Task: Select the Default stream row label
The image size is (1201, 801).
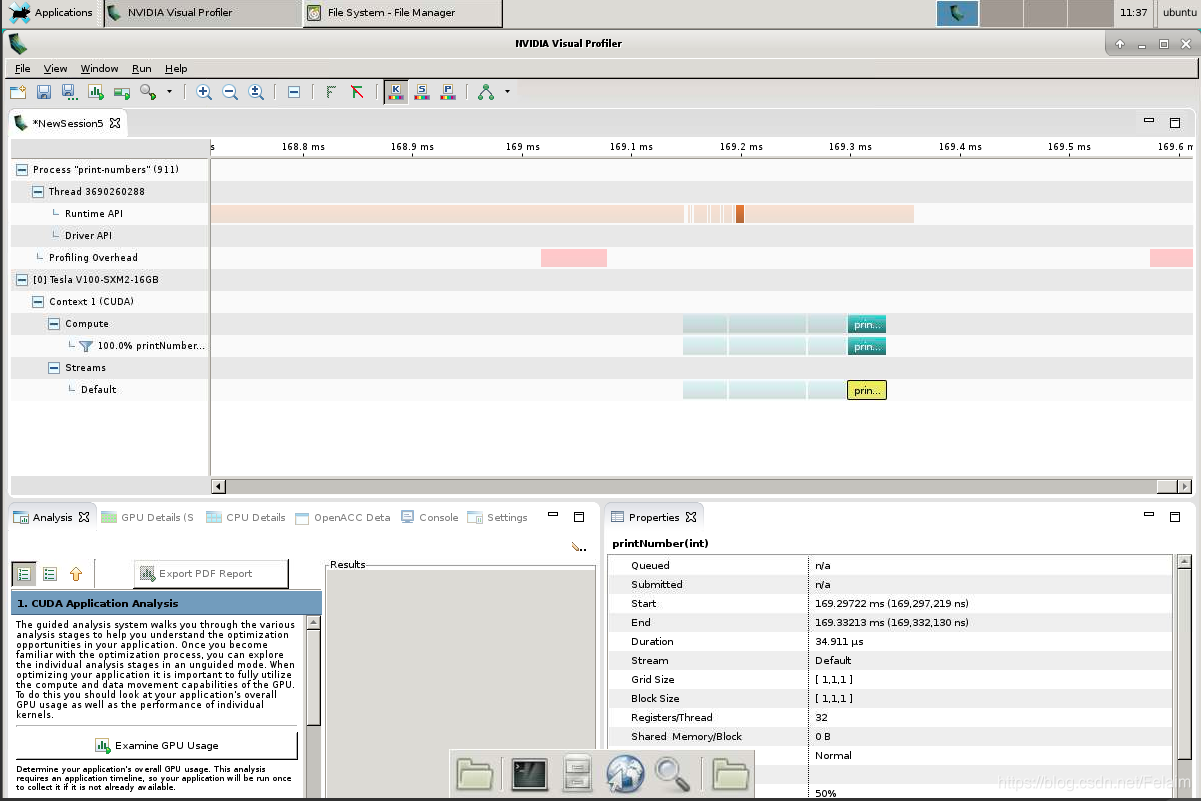Action: click(x=99, y=390)
